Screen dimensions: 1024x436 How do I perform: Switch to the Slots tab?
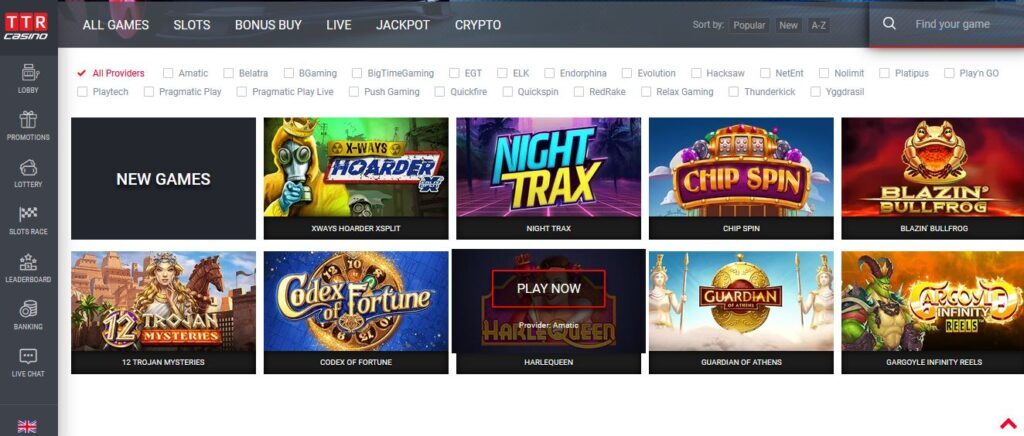coord(192,25)
